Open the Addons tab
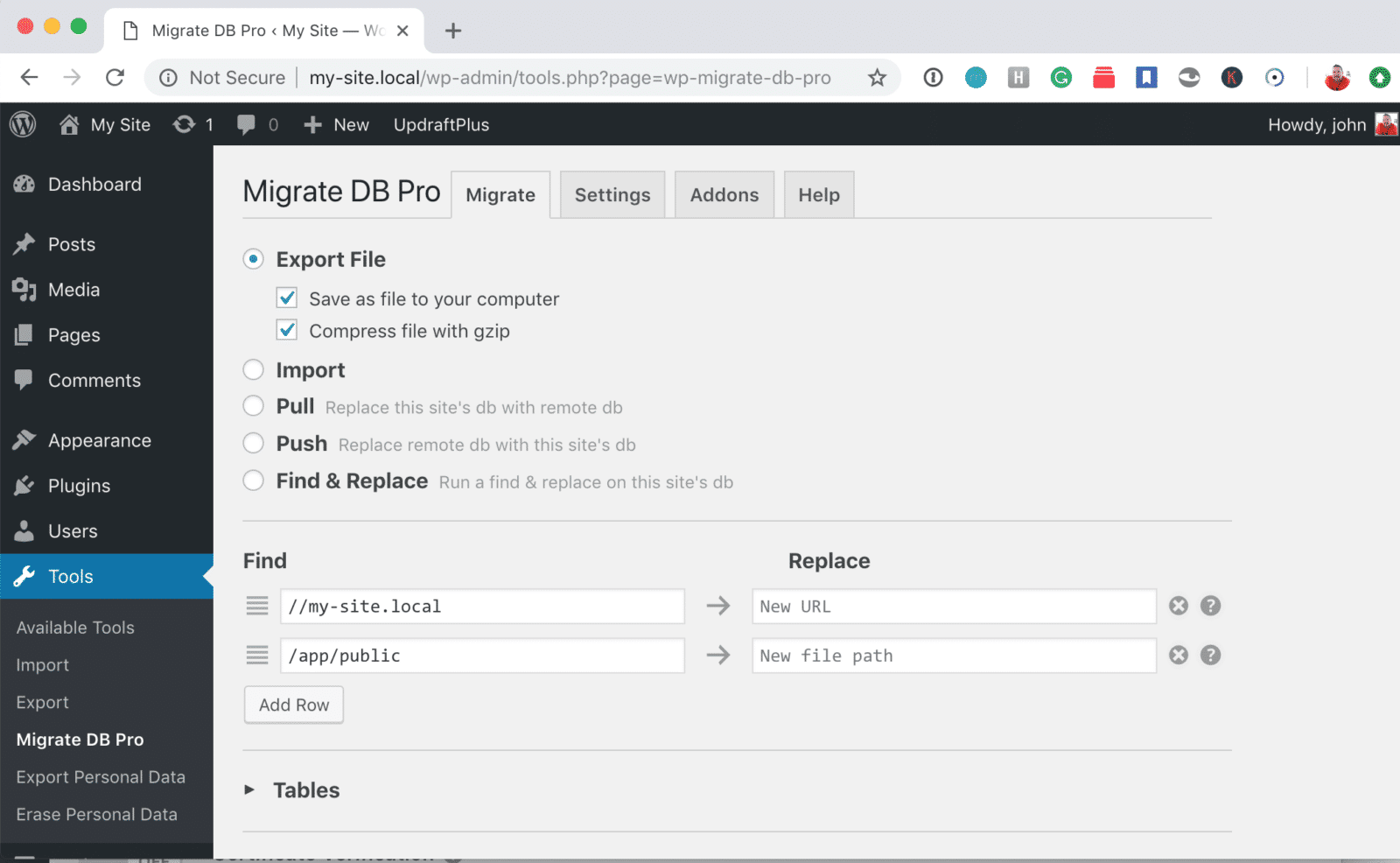Screen dimensions: 1400x863 724,194
